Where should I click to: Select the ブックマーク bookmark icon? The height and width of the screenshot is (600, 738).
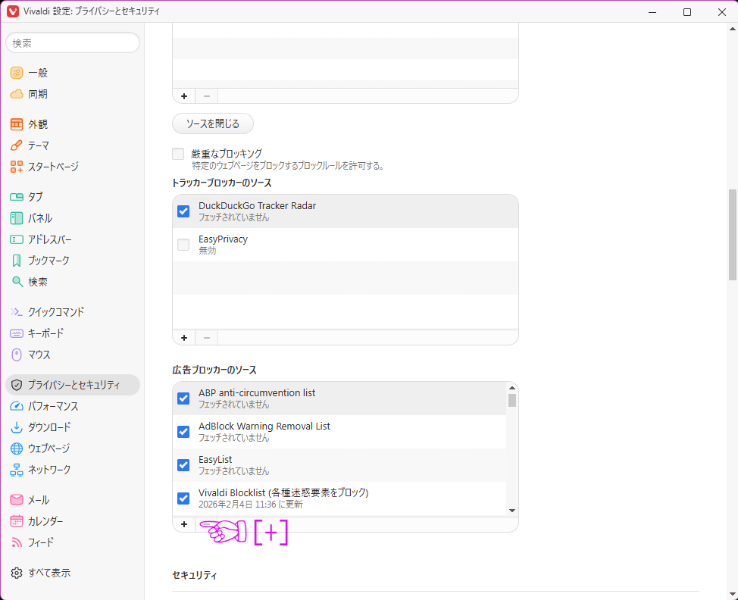click(16, 260)
